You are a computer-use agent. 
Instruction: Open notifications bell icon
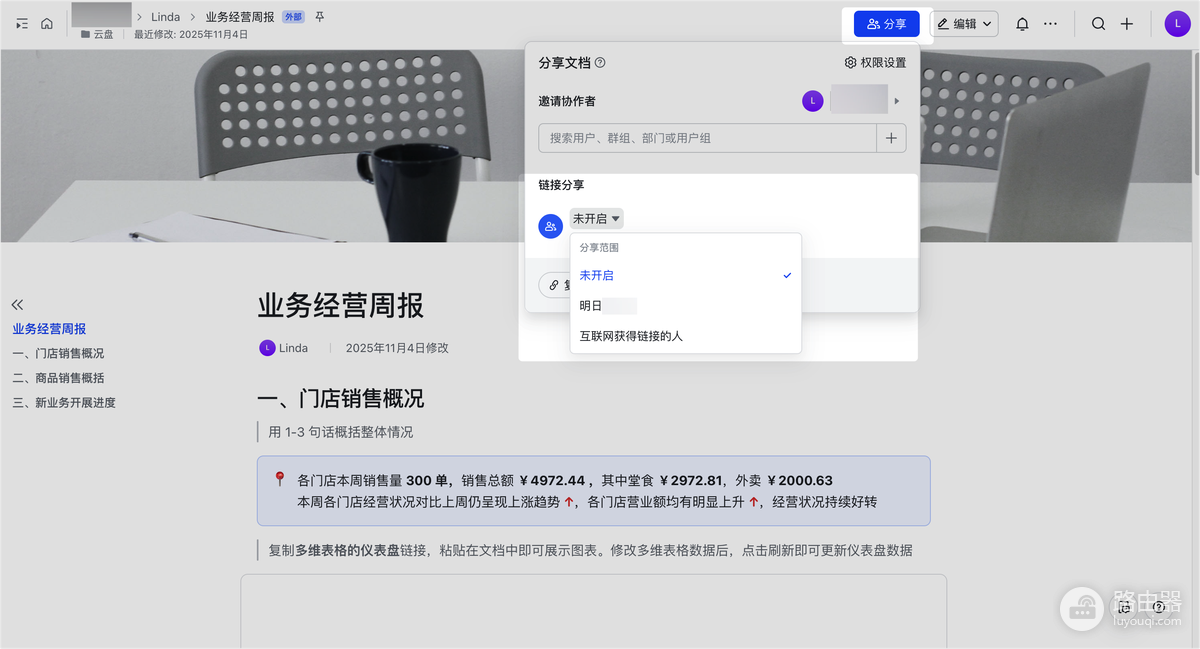click(x=1022, y=24)
